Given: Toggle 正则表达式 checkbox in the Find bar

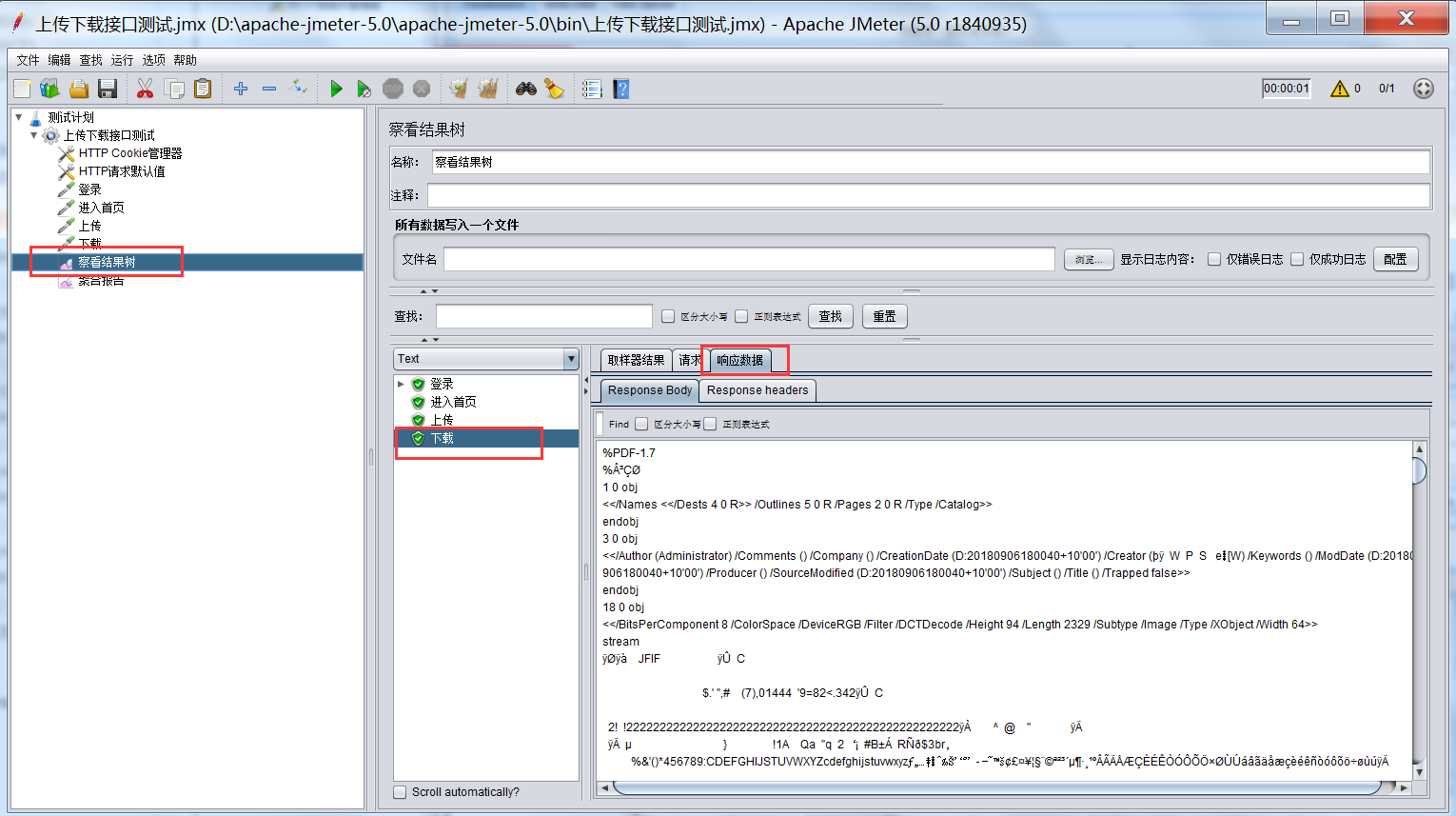Looking at the screenshot, I should point(710,424).
